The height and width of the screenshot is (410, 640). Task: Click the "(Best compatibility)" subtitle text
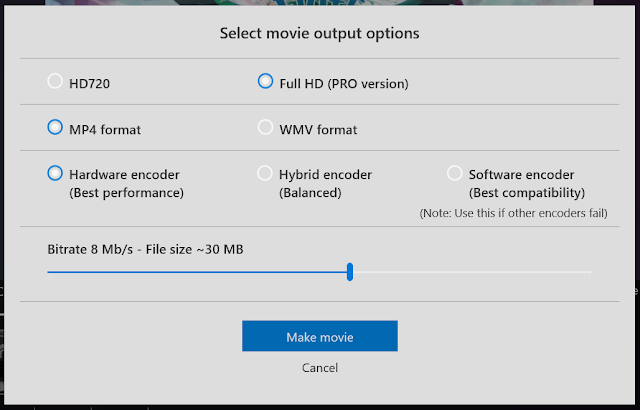[526, 192]
